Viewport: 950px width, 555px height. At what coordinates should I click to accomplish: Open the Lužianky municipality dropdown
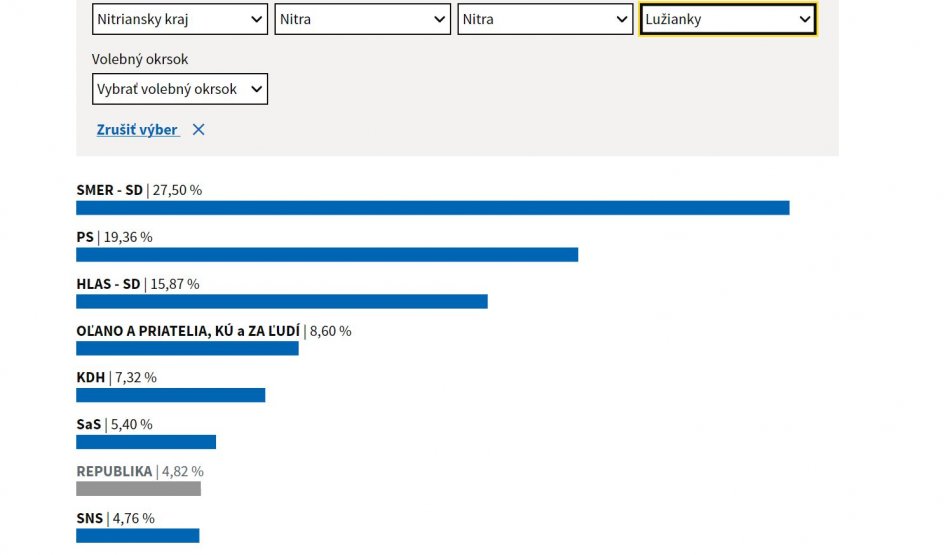click(727, 19)
